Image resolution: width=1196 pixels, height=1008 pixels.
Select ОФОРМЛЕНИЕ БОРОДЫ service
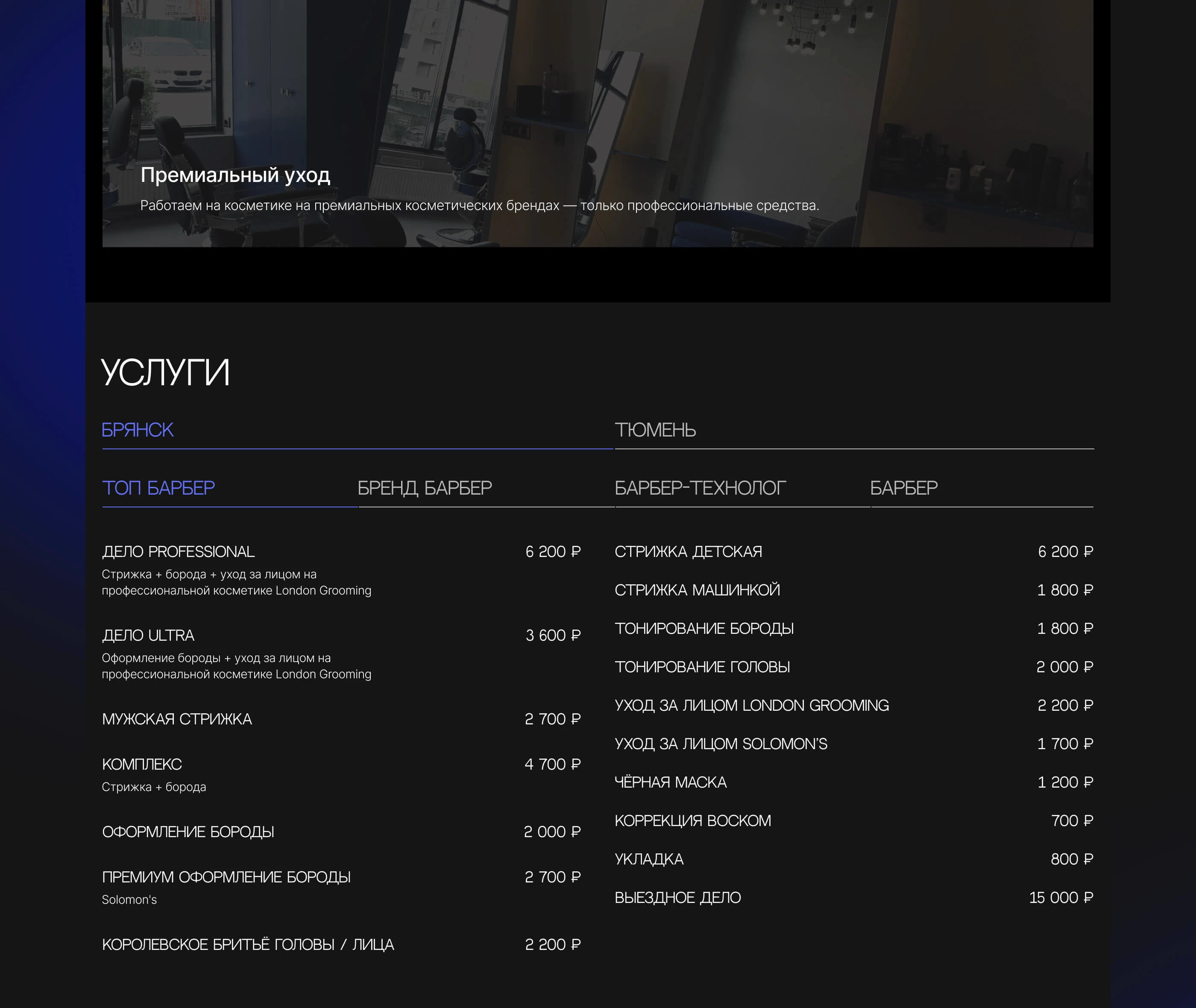pos(188,832)
